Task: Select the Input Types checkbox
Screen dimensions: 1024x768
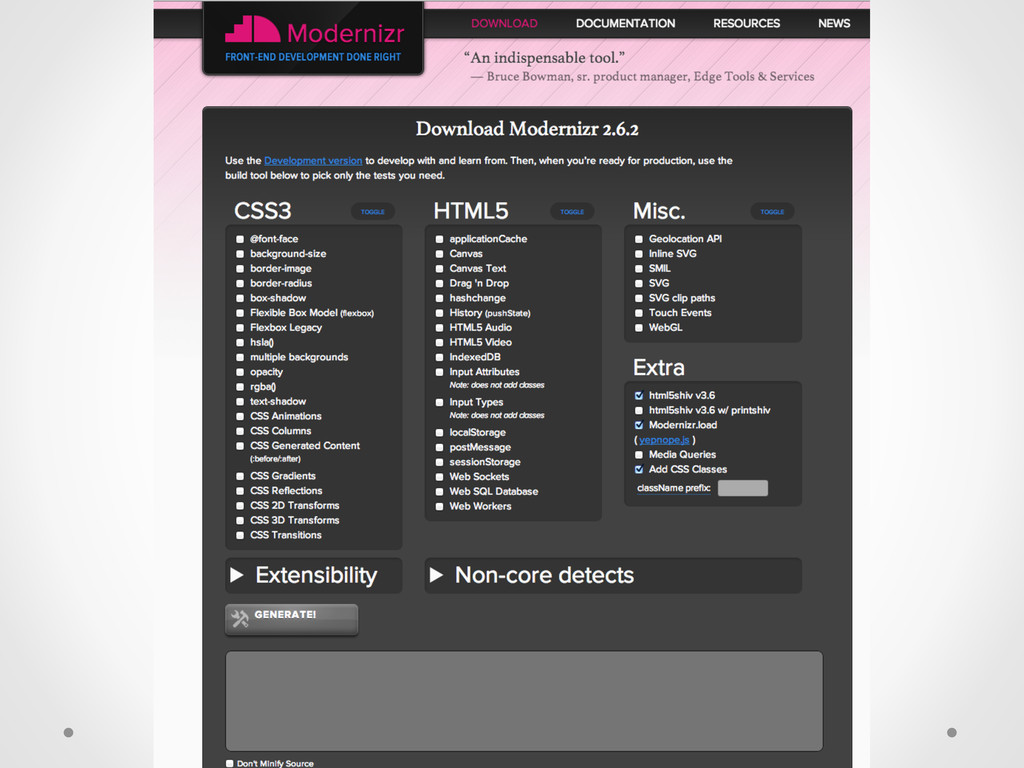Action: pyautogui.click(x=440, y=402)
